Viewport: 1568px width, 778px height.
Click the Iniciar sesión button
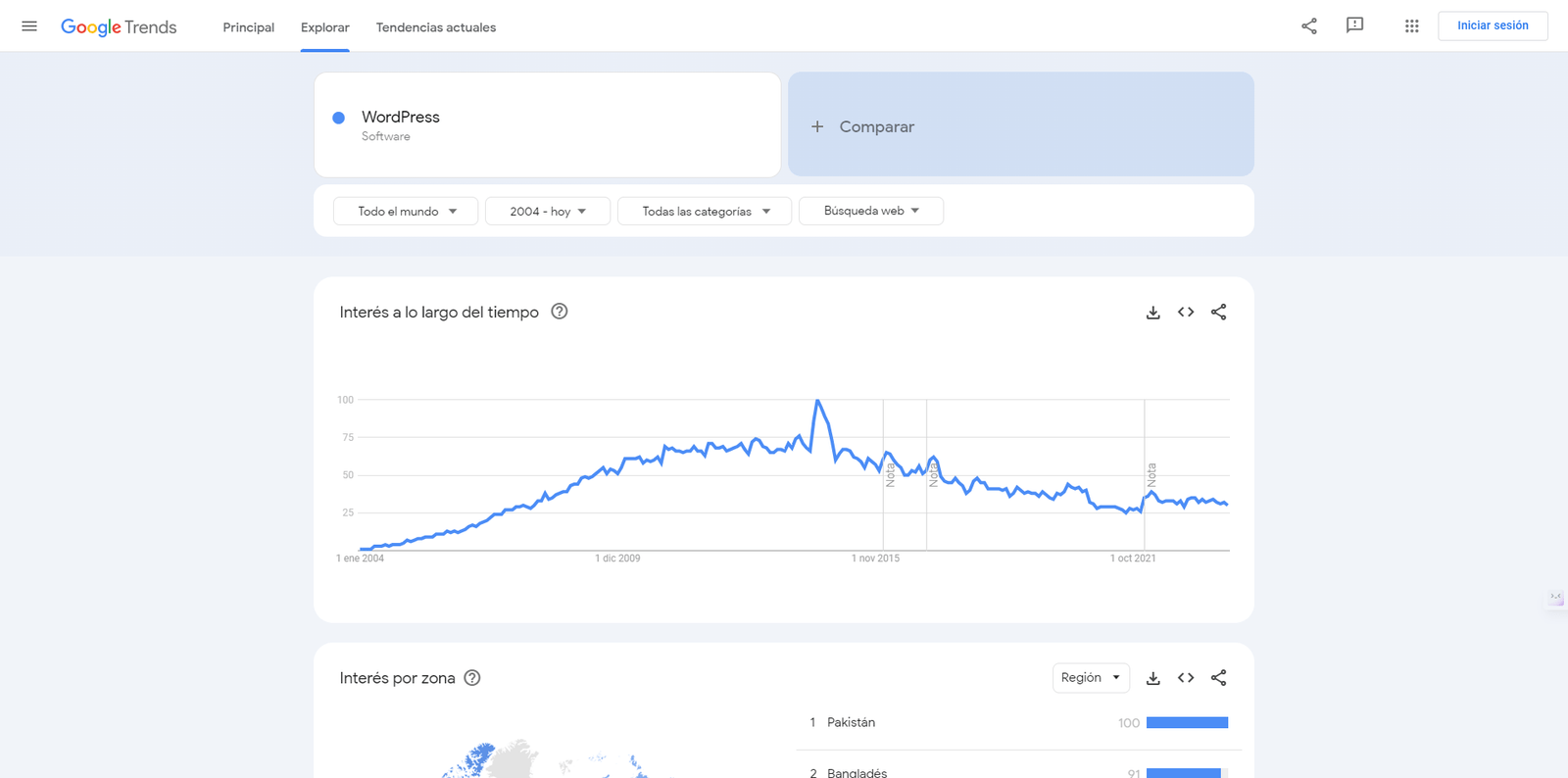point(1493,25)
